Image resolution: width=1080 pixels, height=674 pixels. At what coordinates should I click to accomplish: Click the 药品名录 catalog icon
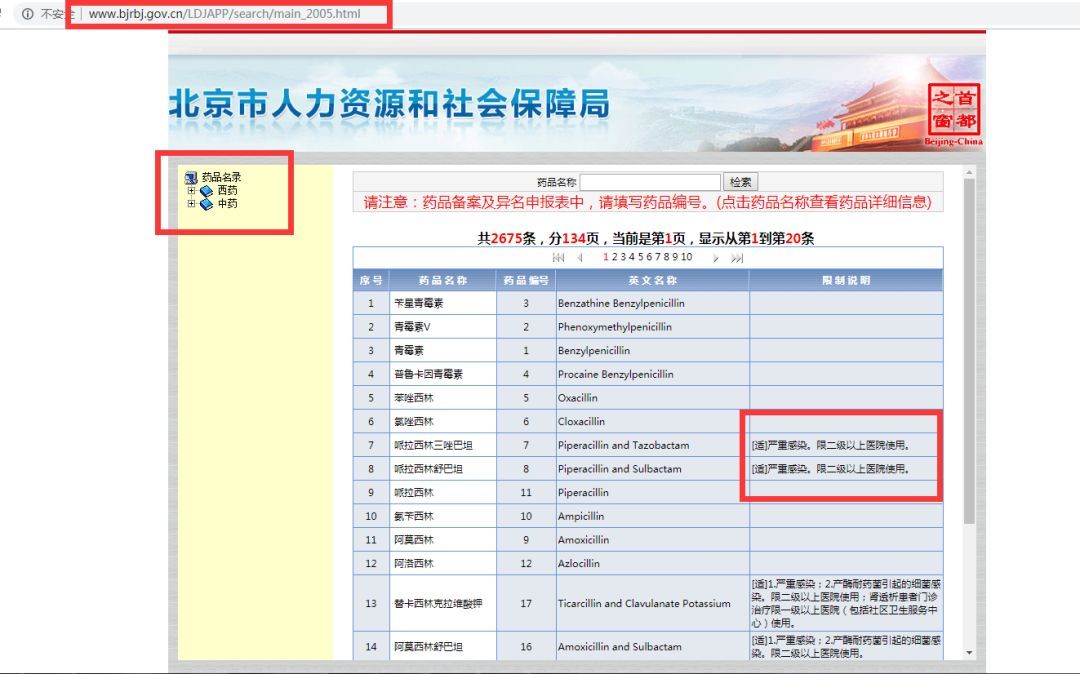point(190,177)
